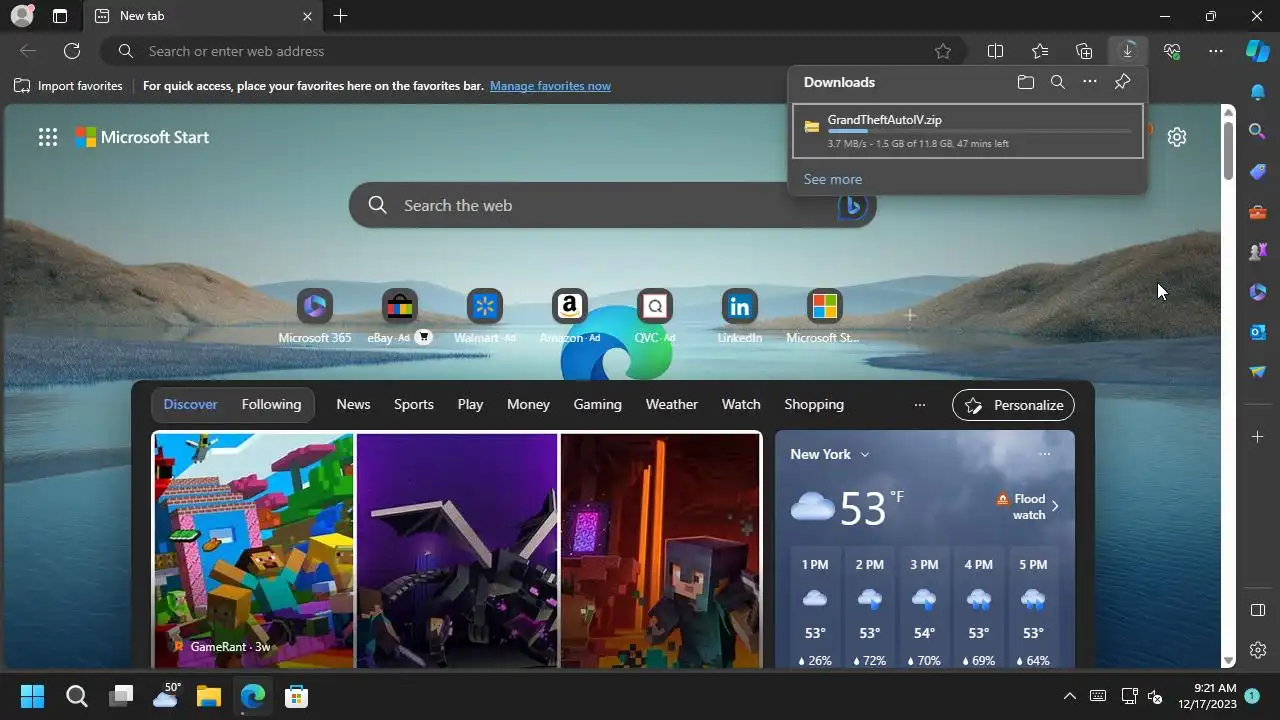Open the Sports tab

click(x=413, y=405)
